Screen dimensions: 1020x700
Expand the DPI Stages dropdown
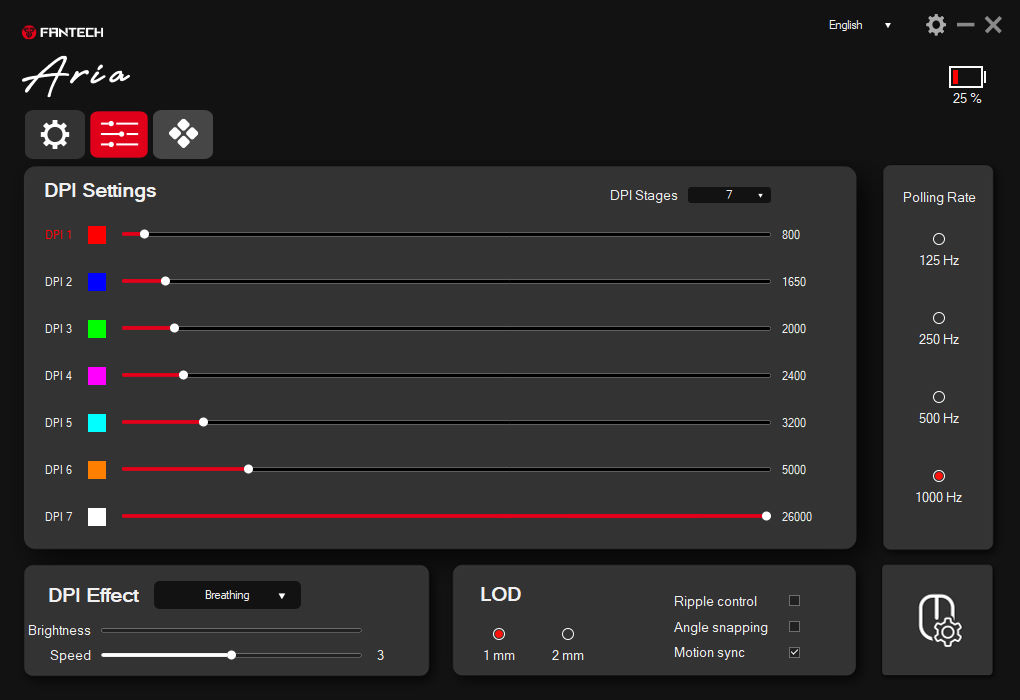coord(729,195)
